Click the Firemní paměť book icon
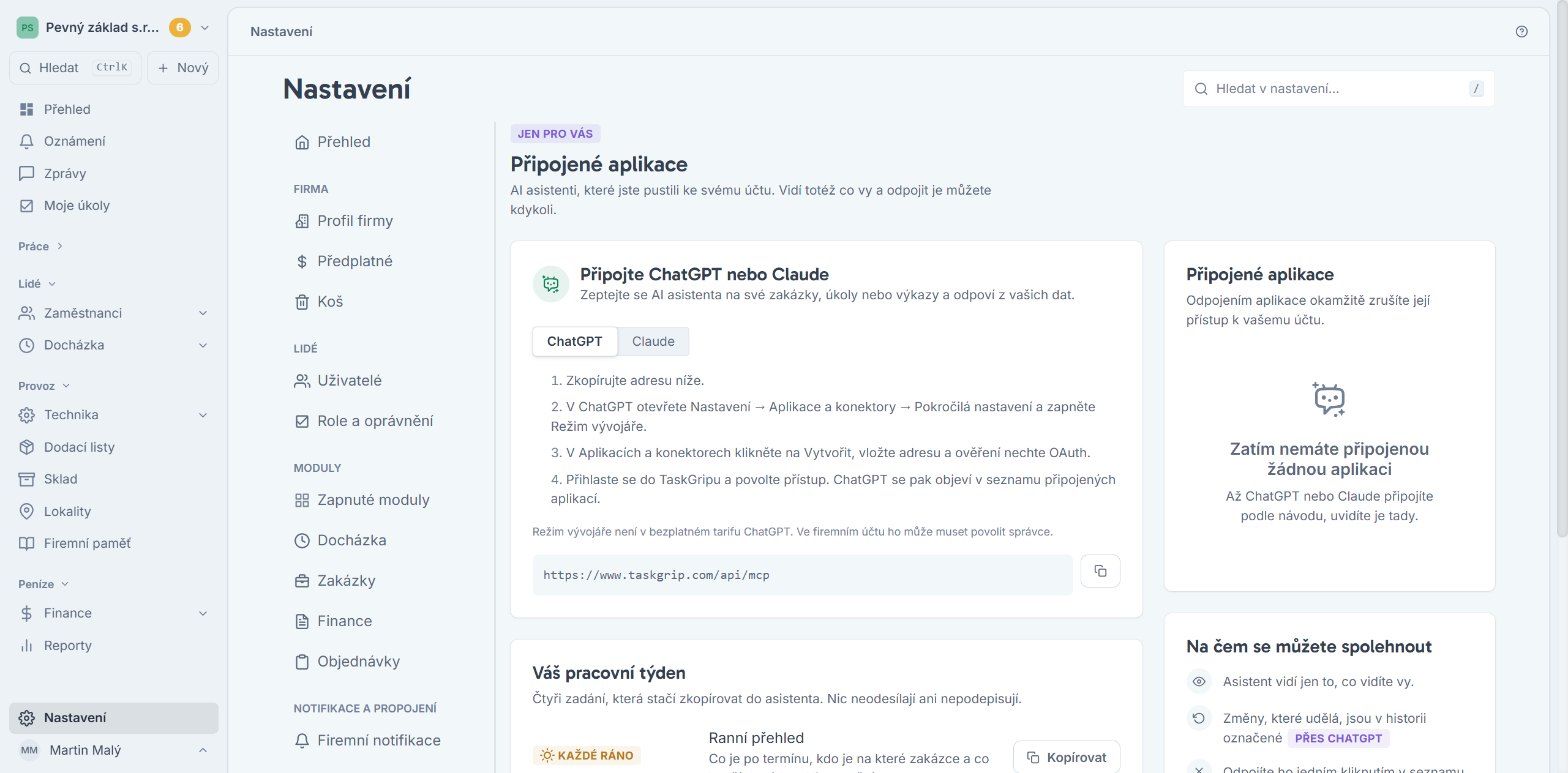The width and height of the screenshot is (1568, 773). click(x=26, y=543)
